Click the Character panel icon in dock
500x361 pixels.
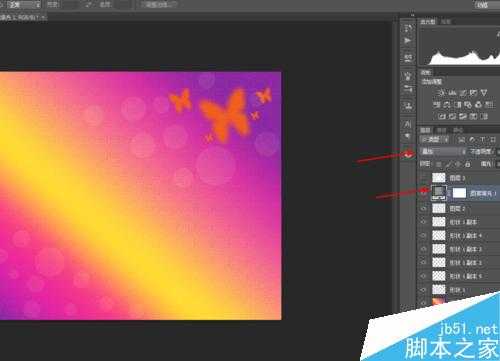pos(408,124)
